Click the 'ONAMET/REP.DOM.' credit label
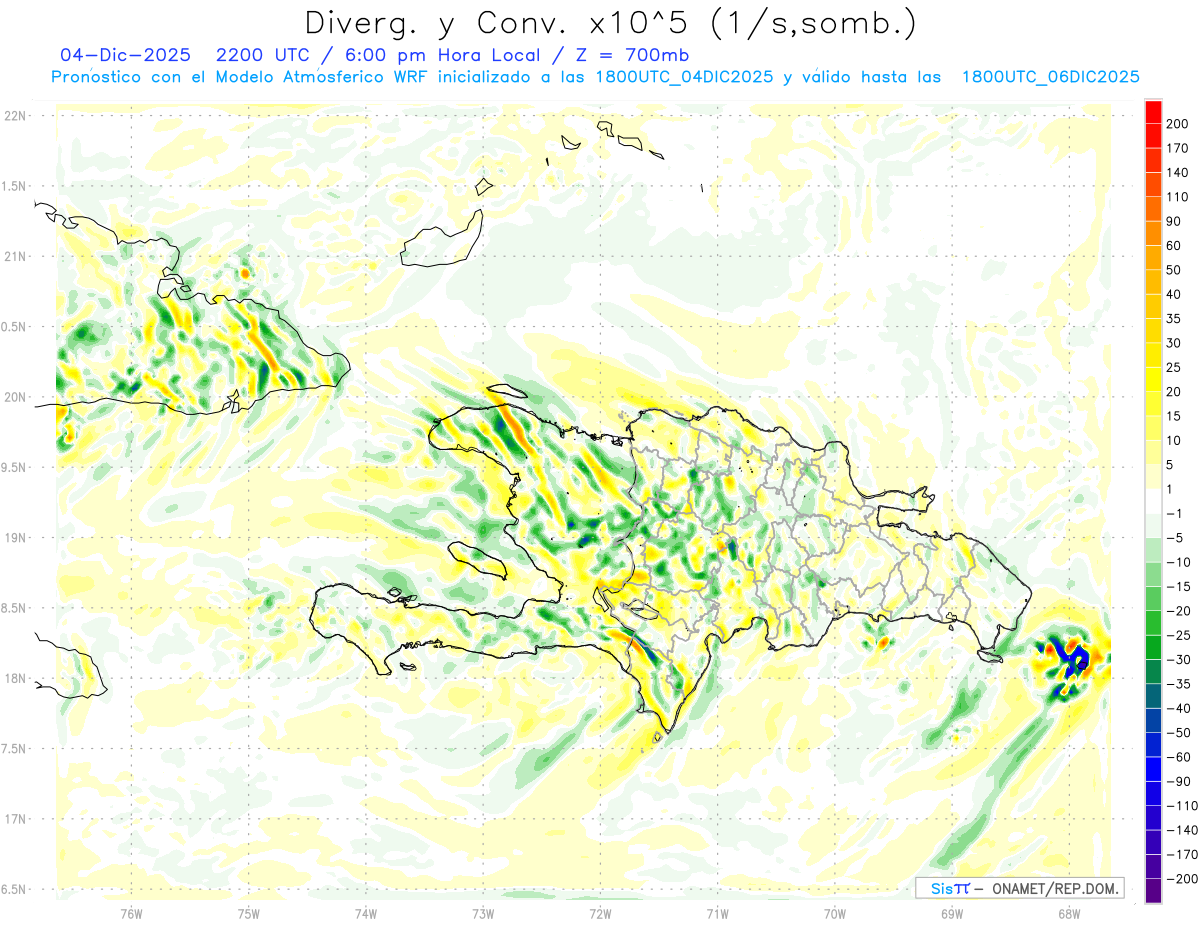The image size is (1200, 927). pos(1056,888)
